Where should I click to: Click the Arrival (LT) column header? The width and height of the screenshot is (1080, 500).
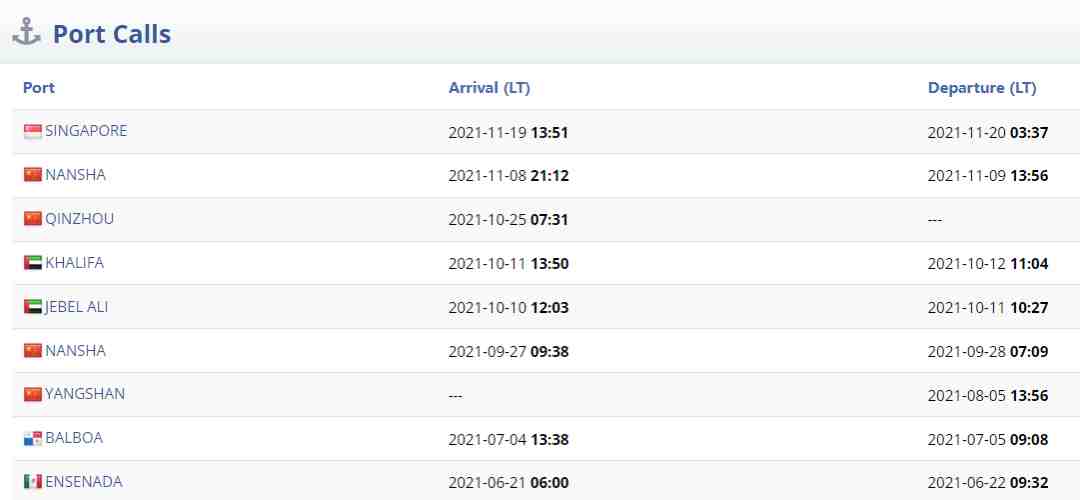(489, 88)
